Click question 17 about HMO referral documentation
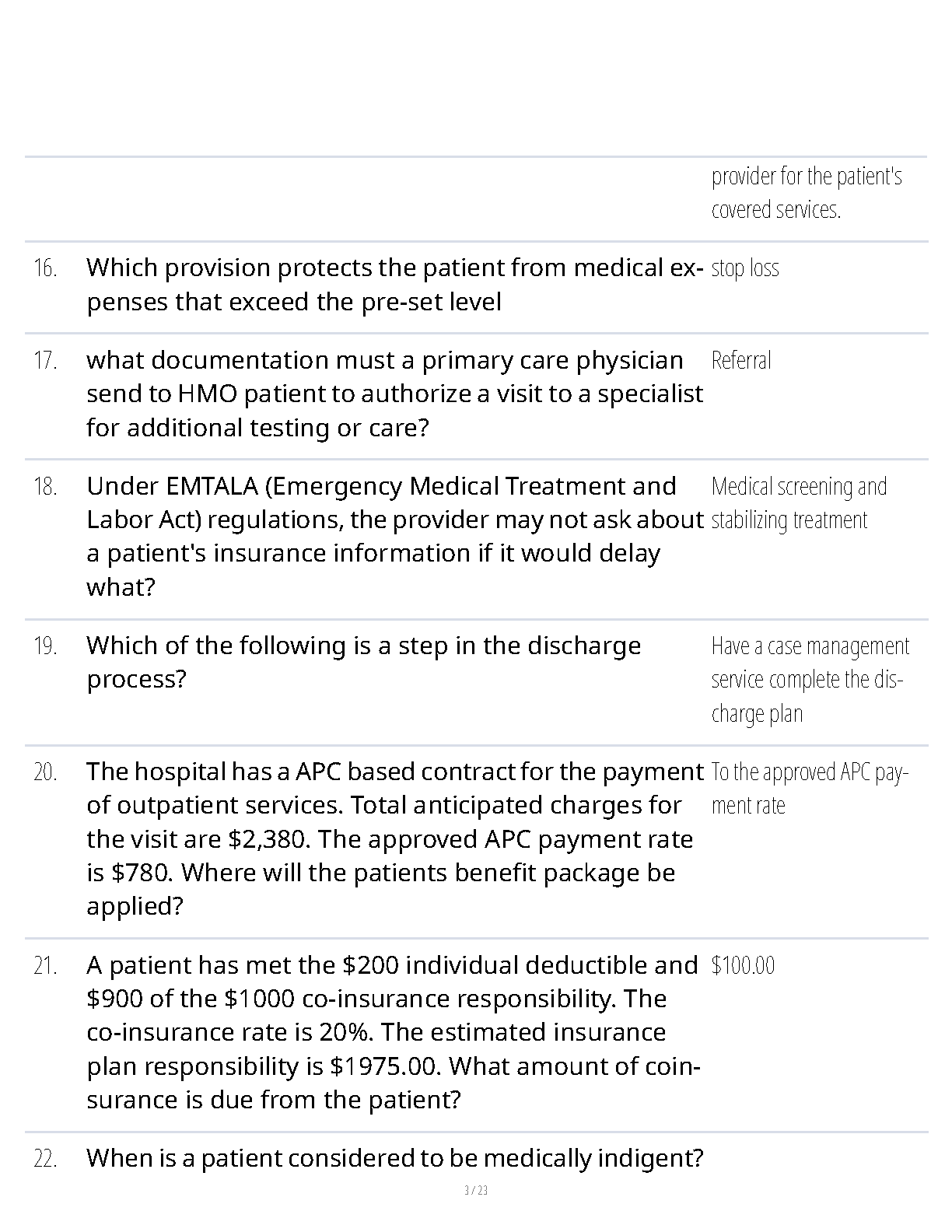Viewport: 952px width, 1232px height. coord(394,394)
